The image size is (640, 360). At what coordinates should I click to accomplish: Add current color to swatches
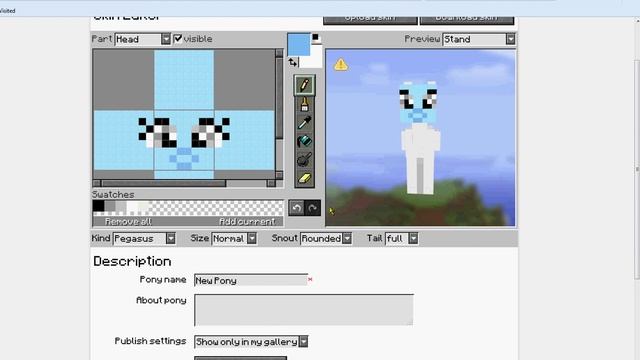coord(247,222)
